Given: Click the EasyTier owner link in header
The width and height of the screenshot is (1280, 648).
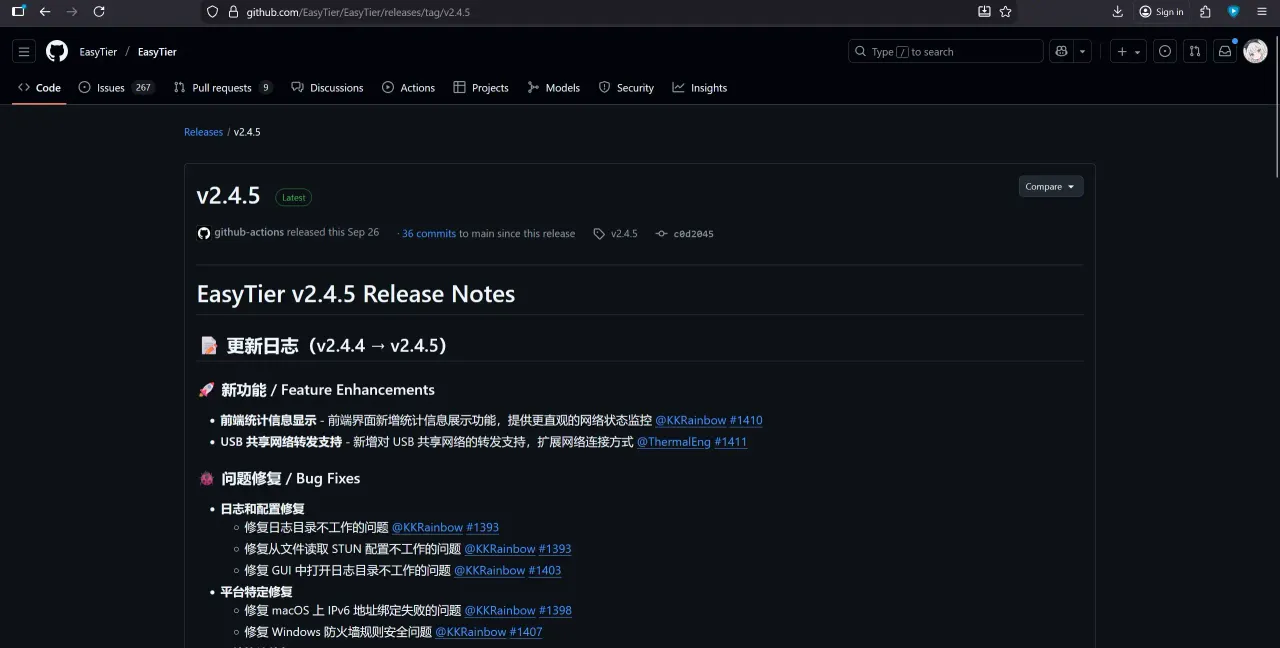Looking at the screenshot, I should (98, 52).
